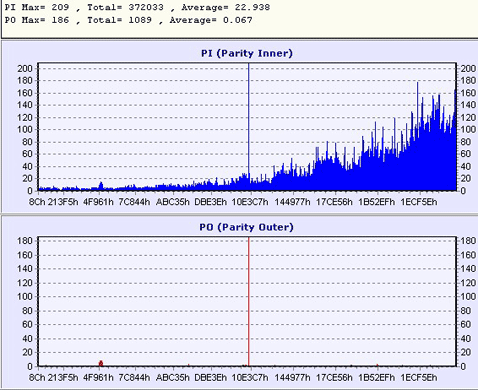Click the PI Max= 209 statistics line
The height and width of the screenshot is (390, 478).
pyautogui.click(x=137, y=7)
